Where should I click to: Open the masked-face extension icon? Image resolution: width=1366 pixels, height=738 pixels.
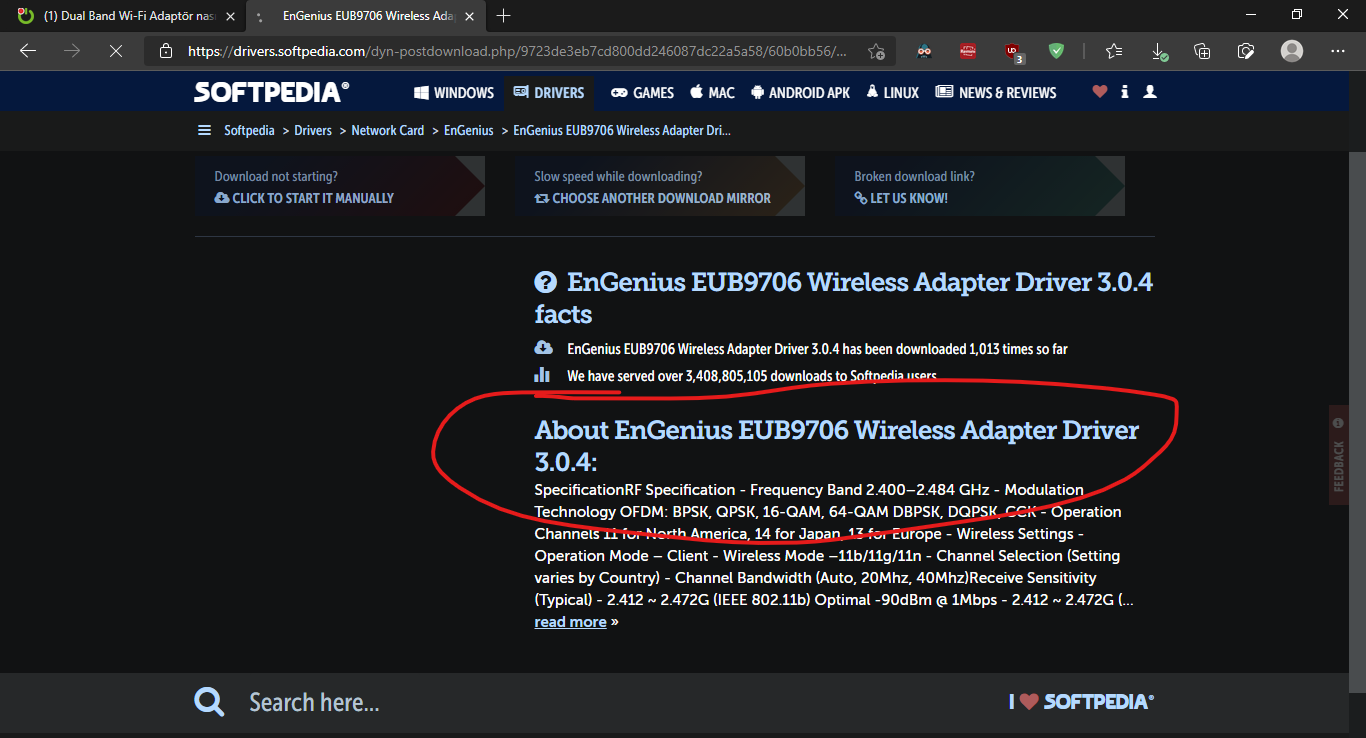tap(924, 51)
